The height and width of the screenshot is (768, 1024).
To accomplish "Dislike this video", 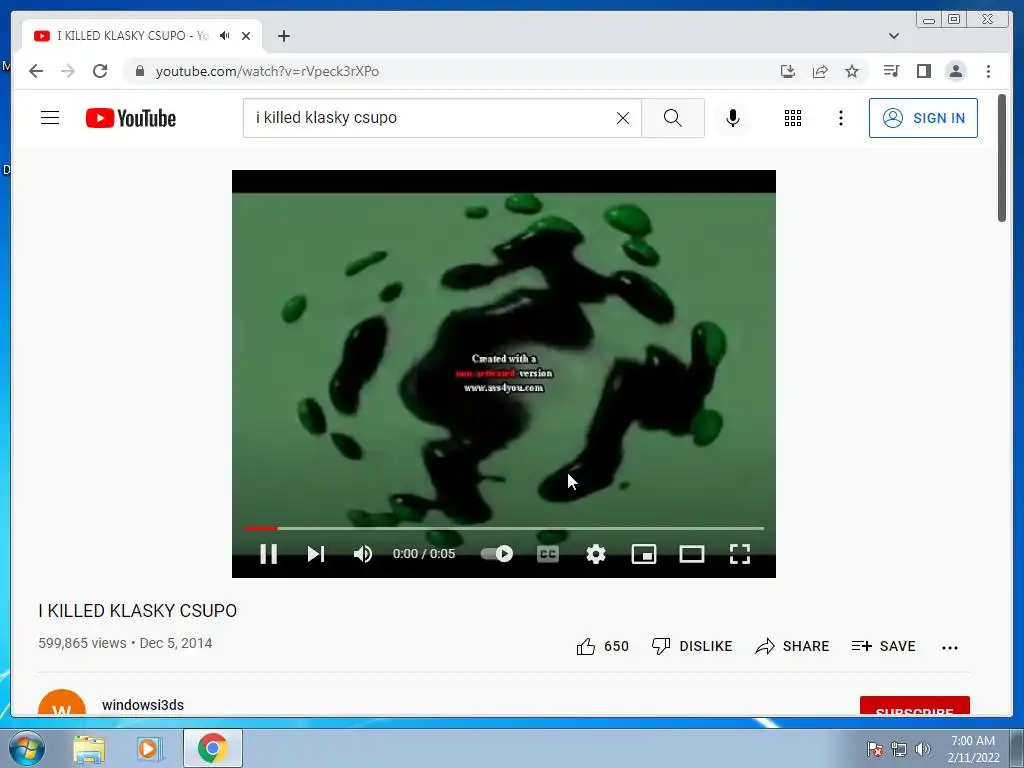I will (x=692, y=647).
